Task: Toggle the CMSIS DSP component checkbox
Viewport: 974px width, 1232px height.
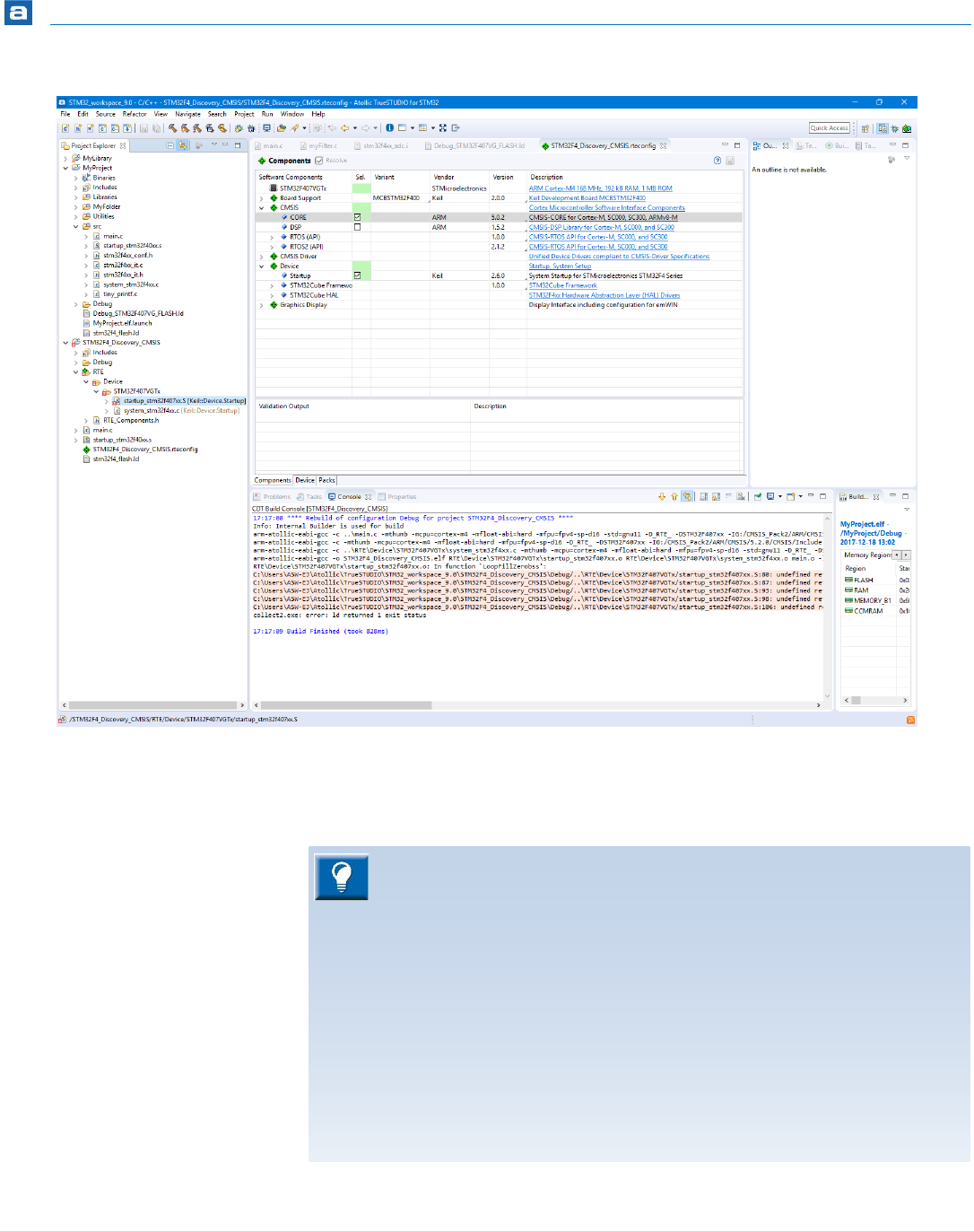Action: pos(358,227)
